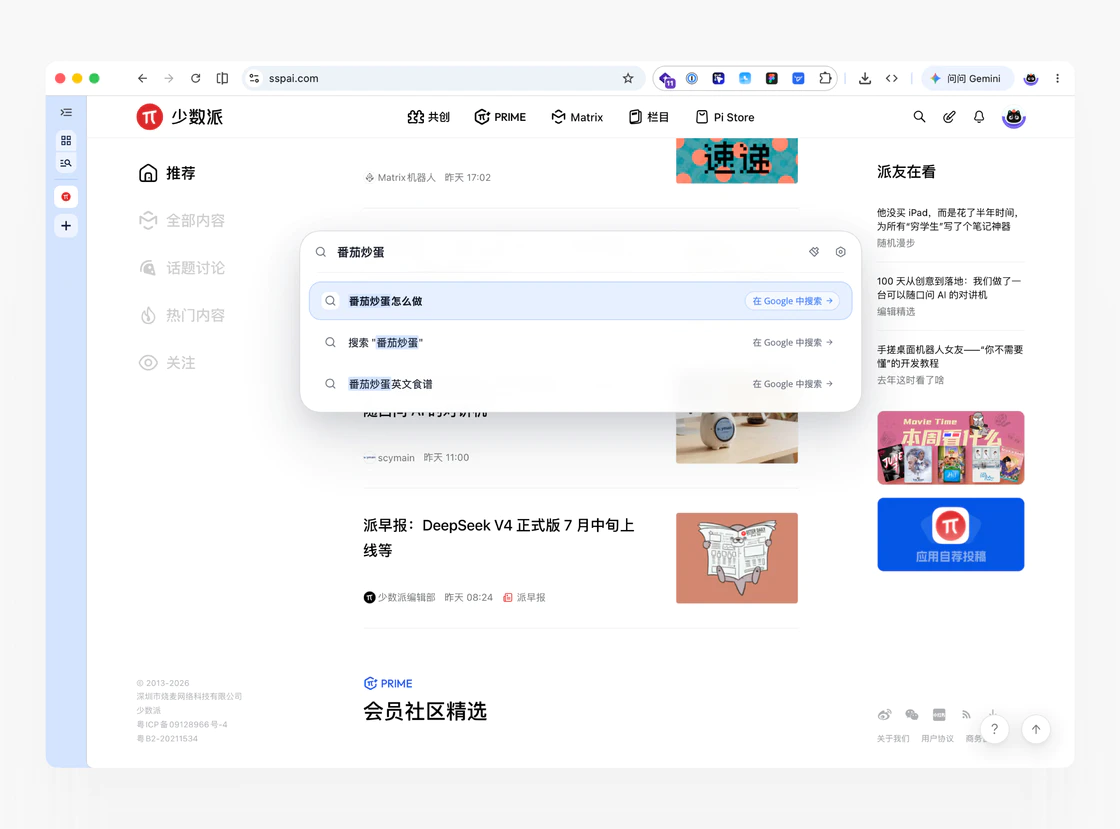The width and height of the screenshot is (1120, 829).
Task: Open the Pi Store navigation item
Action: pos(724,117)
